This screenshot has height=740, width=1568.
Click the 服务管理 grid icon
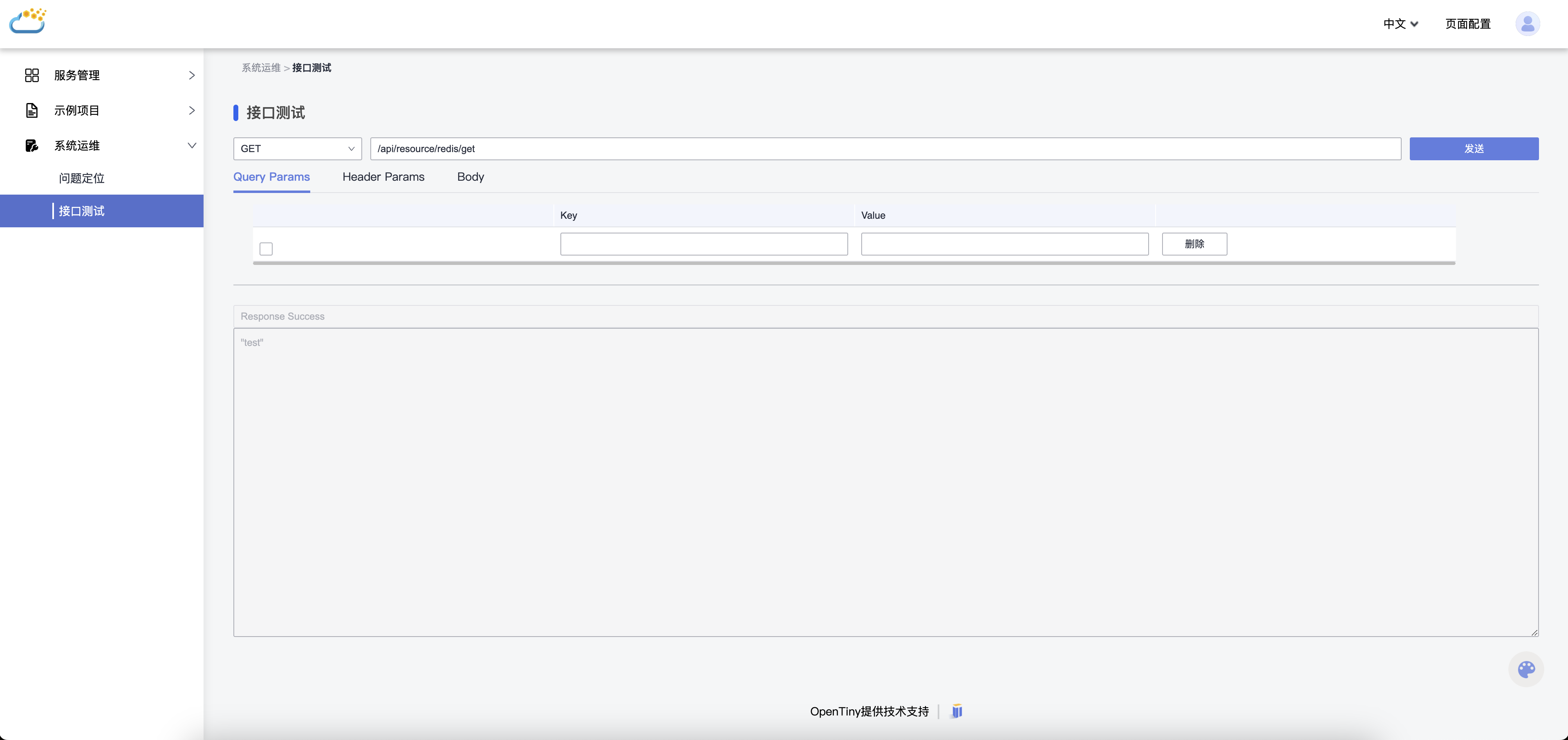(x=31, y=75)
